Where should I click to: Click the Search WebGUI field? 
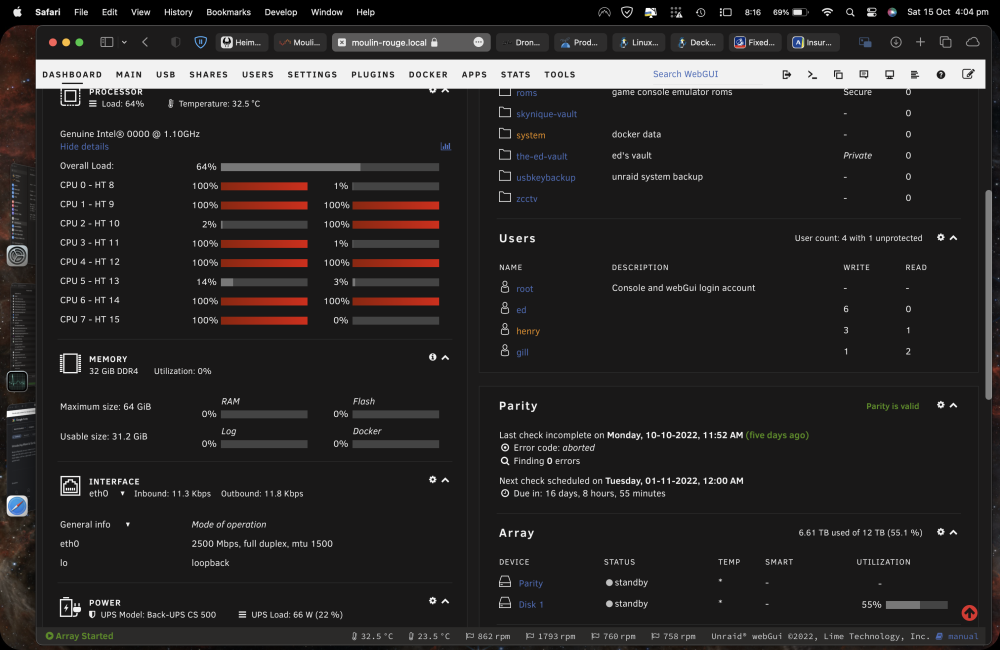[x=707, y=74]
